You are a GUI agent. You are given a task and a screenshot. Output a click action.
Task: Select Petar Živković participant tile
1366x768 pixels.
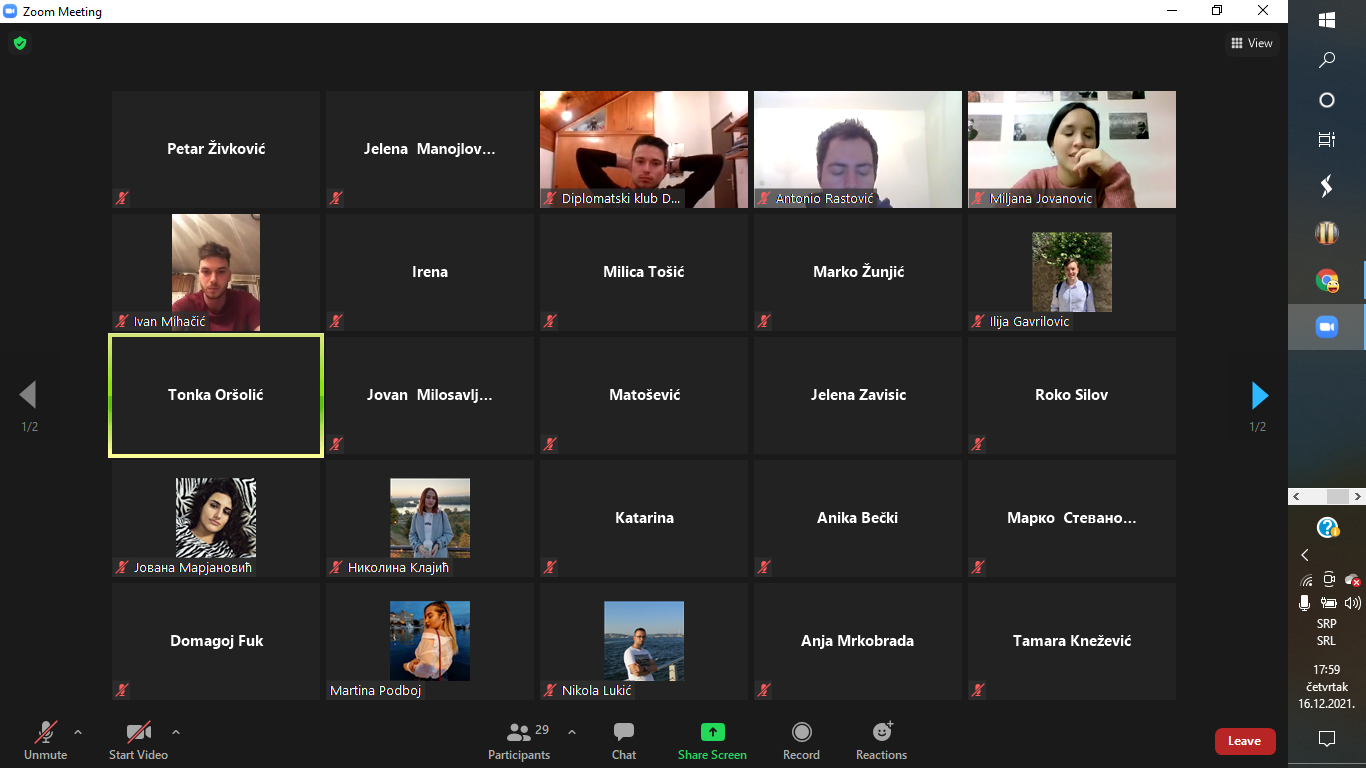coord(216,149)
